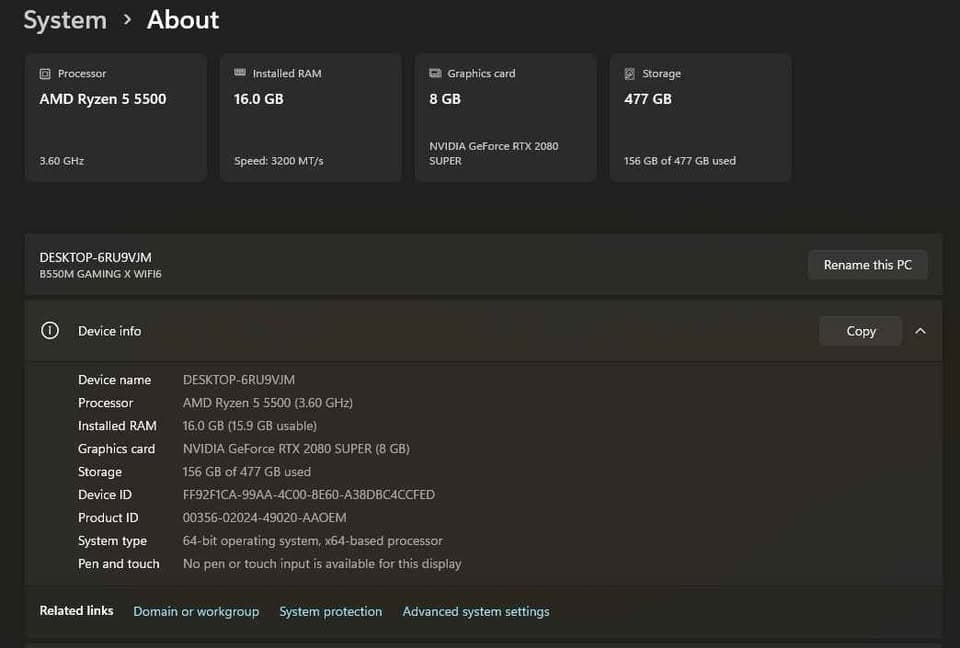Select the 64-bit operating system value
This screenshot has width=960, height=648.
(x=312, y=541)
